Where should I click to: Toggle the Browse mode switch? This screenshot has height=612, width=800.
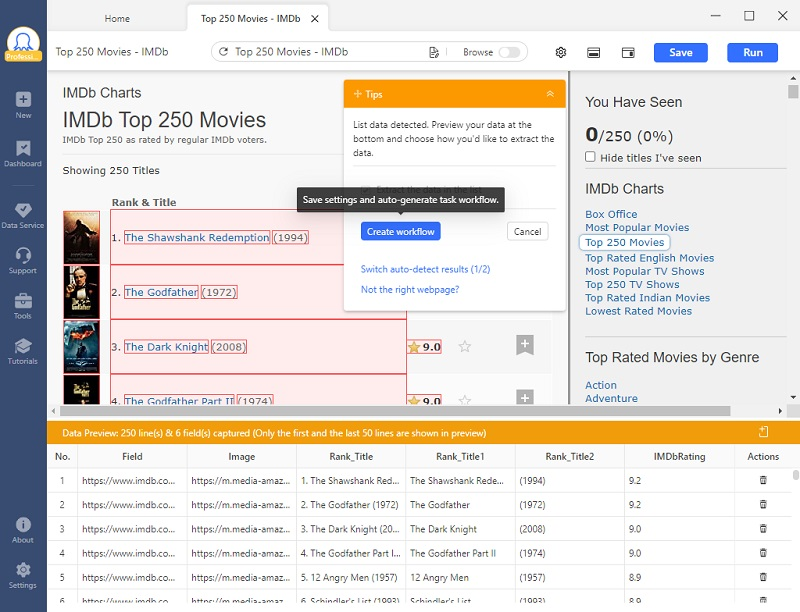509,52
